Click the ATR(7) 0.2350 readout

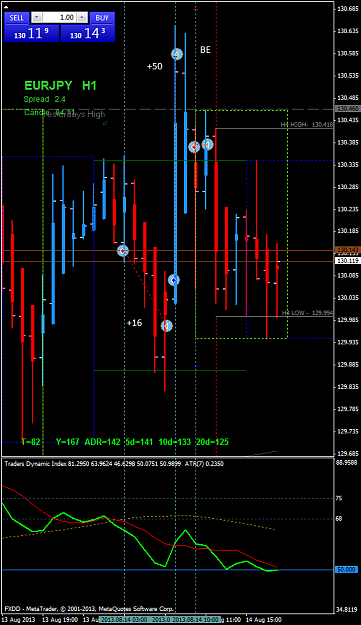204,464
